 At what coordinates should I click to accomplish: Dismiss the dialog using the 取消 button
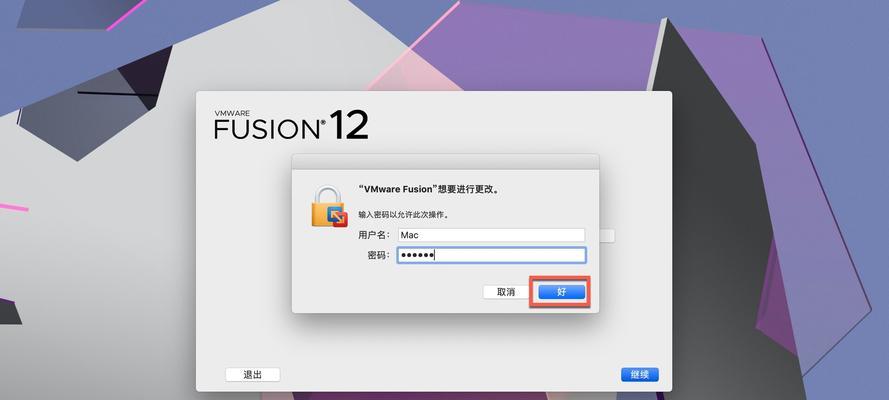(x=506, y=292)
